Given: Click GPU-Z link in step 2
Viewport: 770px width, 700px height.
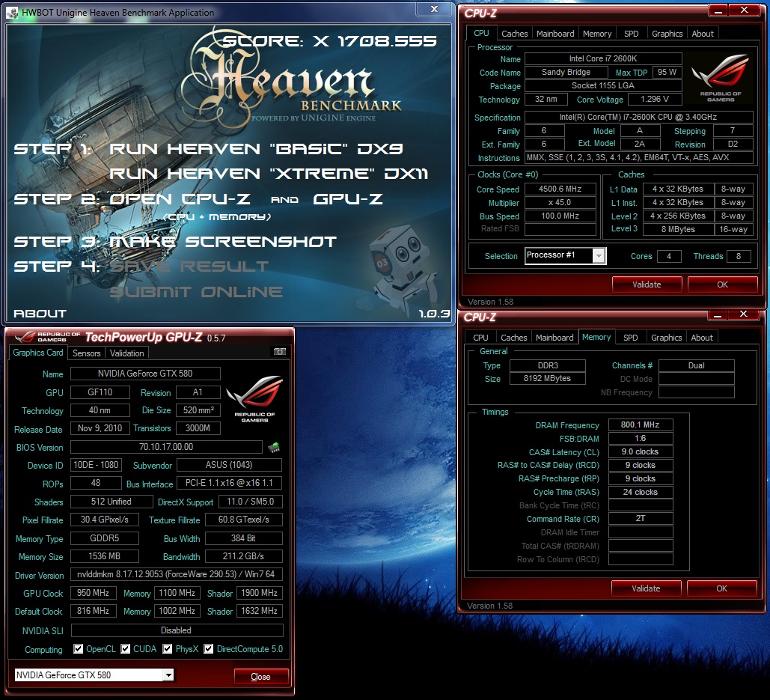Looking at the screenshot, I should [x=348, y=199].
